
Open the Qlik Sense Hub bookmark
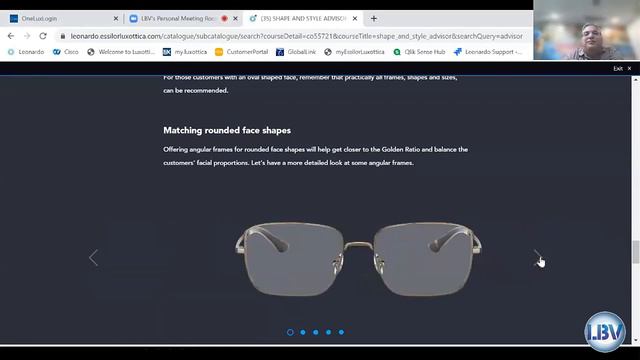(x=419, y=52)
